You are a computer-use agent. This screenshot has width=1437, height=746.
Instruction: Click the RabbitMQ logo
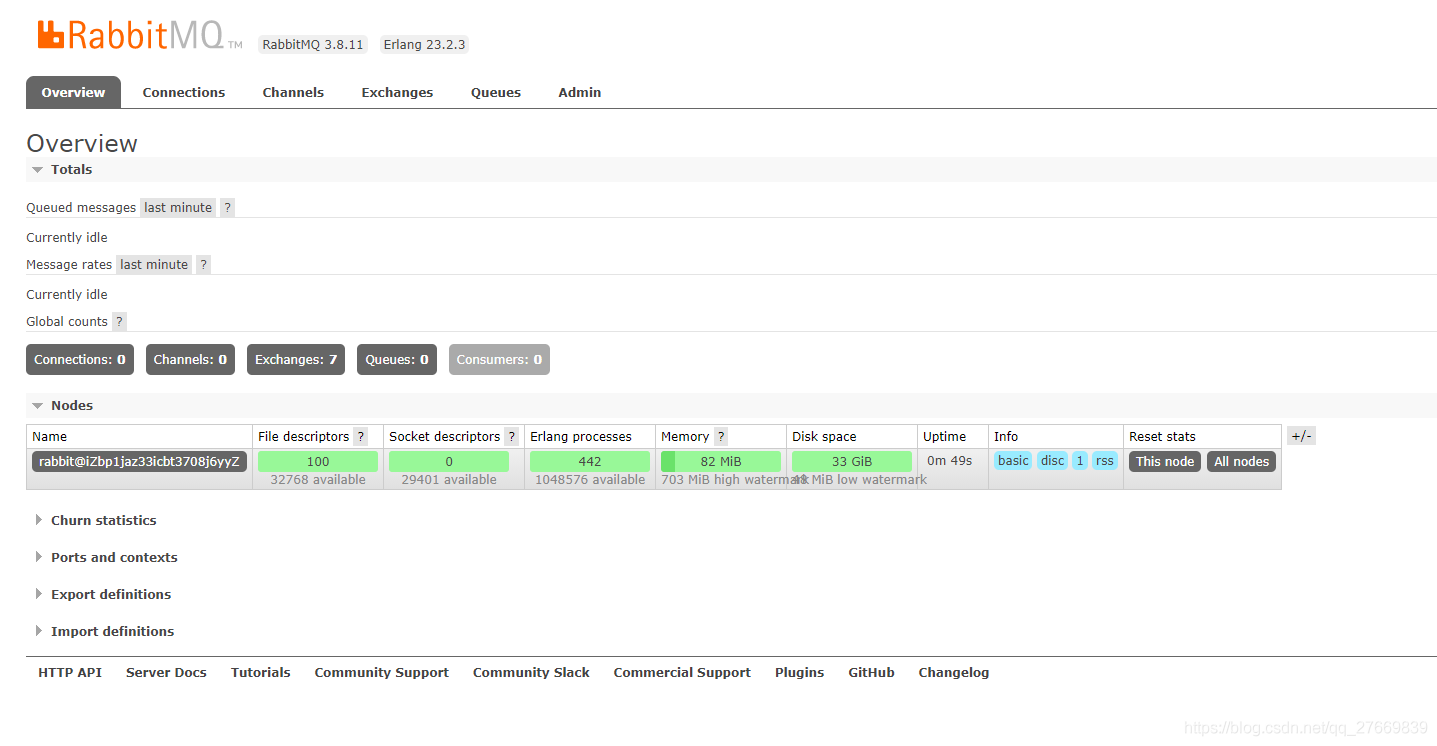click(x=140, y=36)
